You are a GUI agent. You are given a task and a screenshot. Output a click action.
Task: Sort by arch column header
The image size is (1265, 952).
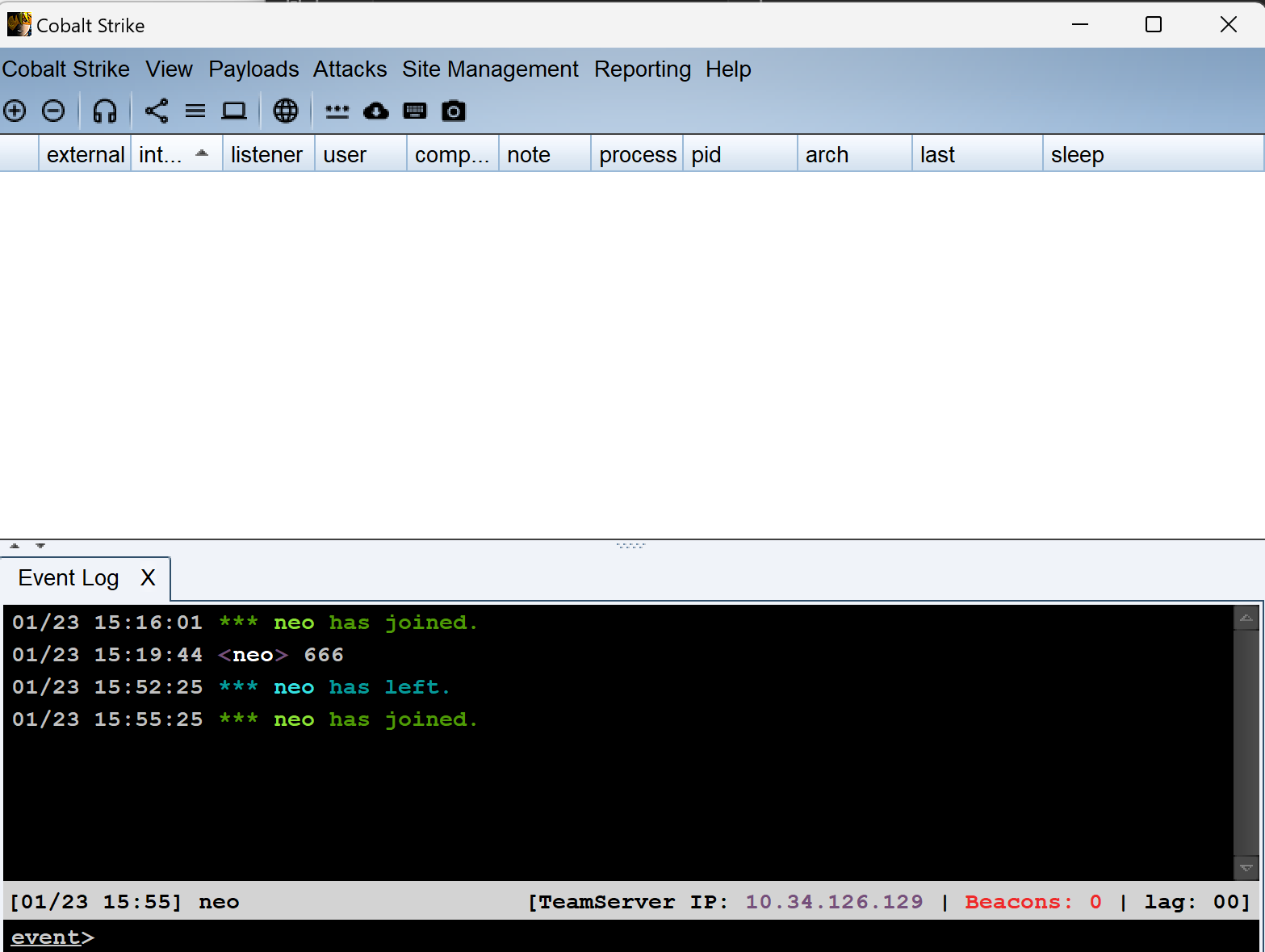click(855, 154)
